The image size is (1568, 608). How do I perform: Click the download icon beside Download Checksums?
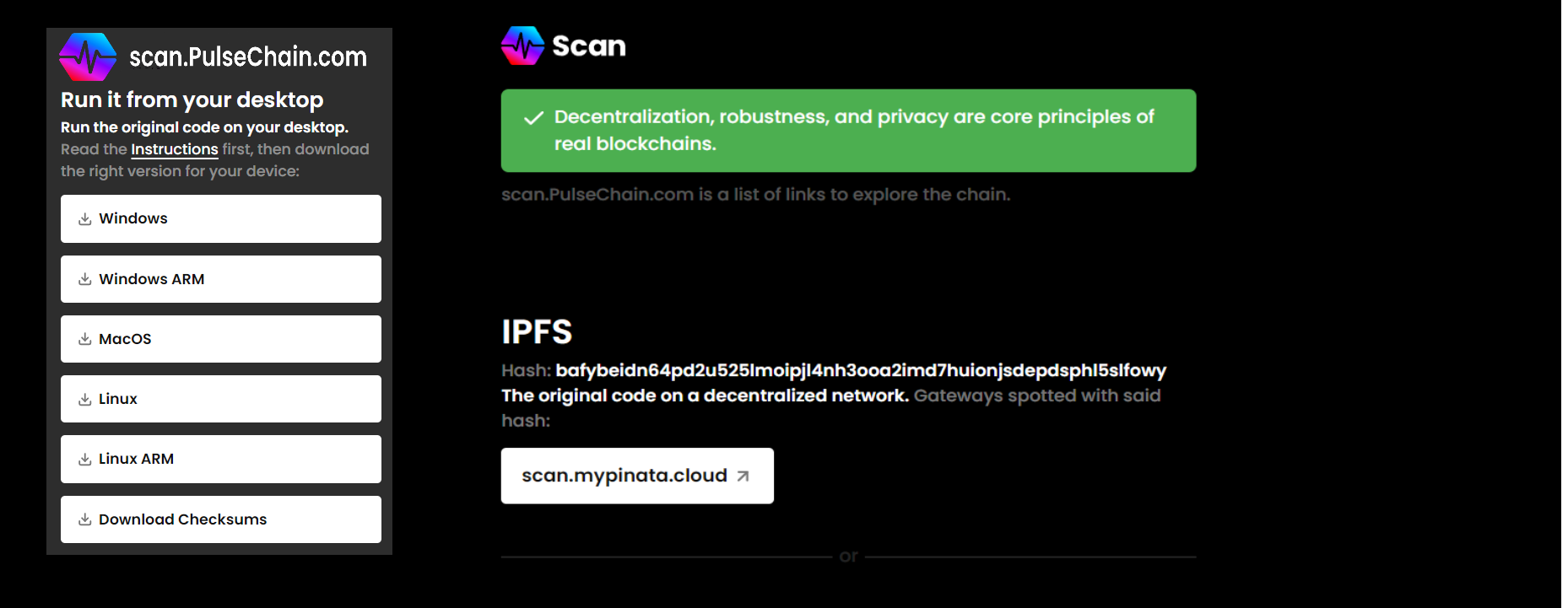pyautogui.click(x=85, y=519)
